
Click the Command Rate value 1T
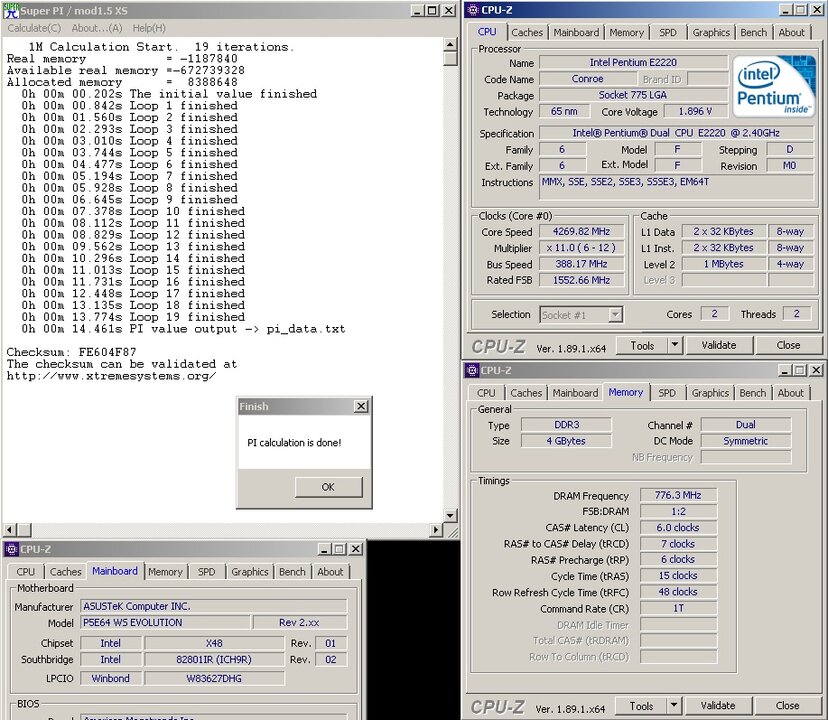pyautogui.click(x=678, y=609)
